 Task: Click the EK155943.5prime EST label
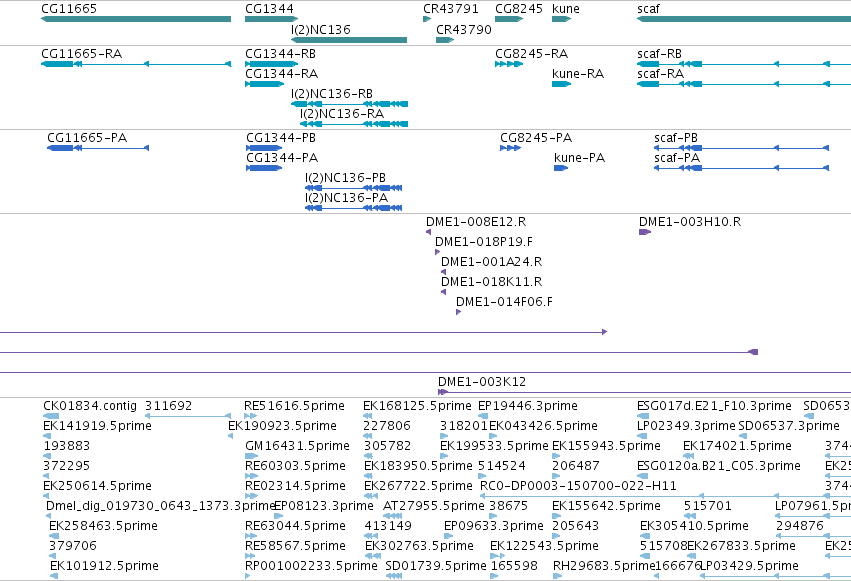[x=606, y=446]
